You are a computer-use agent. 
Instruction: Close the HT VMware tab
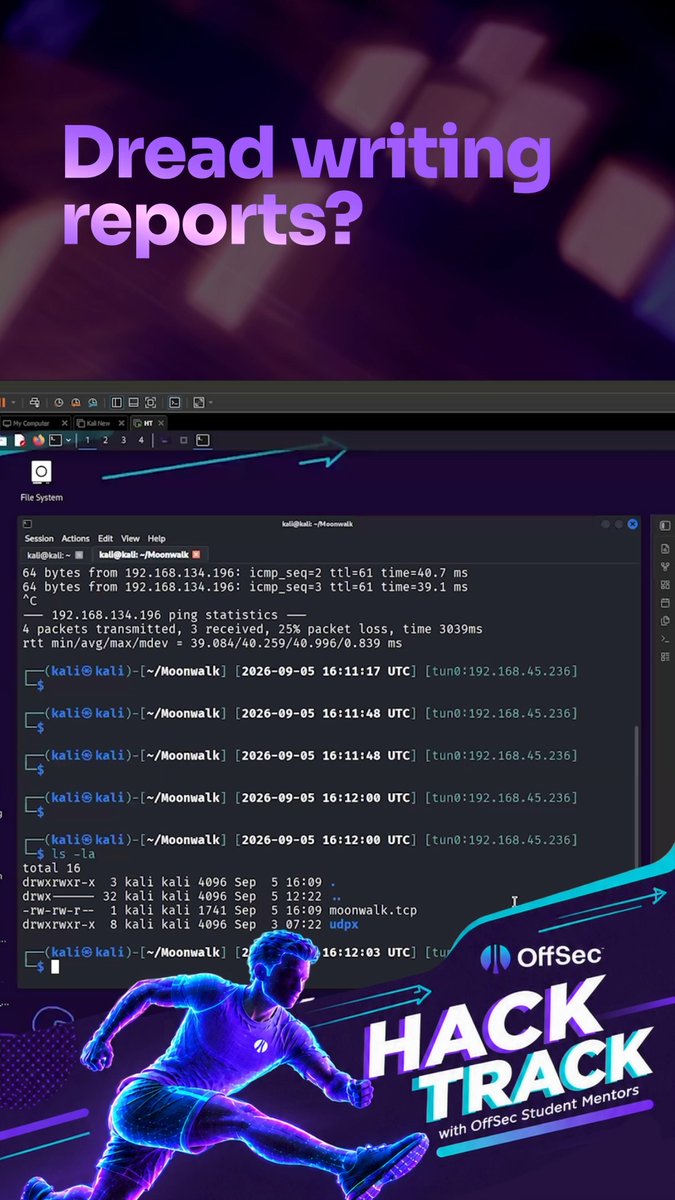[160, 423]
